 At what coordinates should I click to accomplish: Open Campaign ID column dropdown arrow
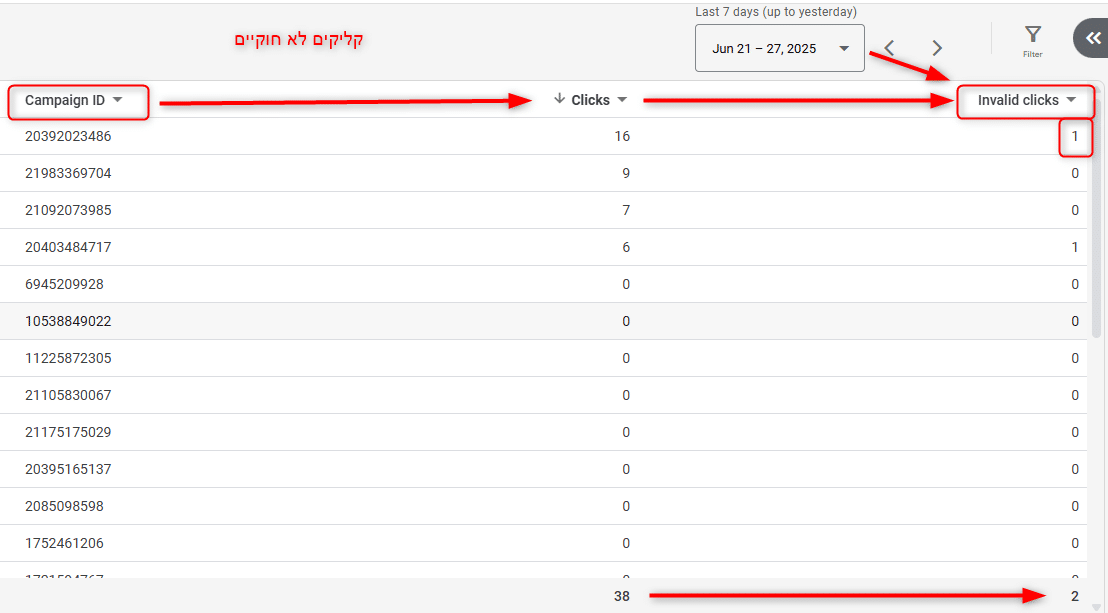tap(118, 100)
